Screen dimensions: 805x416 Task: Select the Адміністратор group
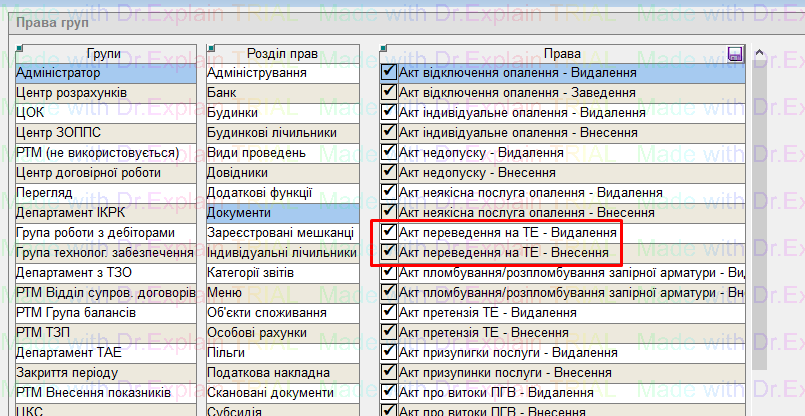tap(104, 73)
